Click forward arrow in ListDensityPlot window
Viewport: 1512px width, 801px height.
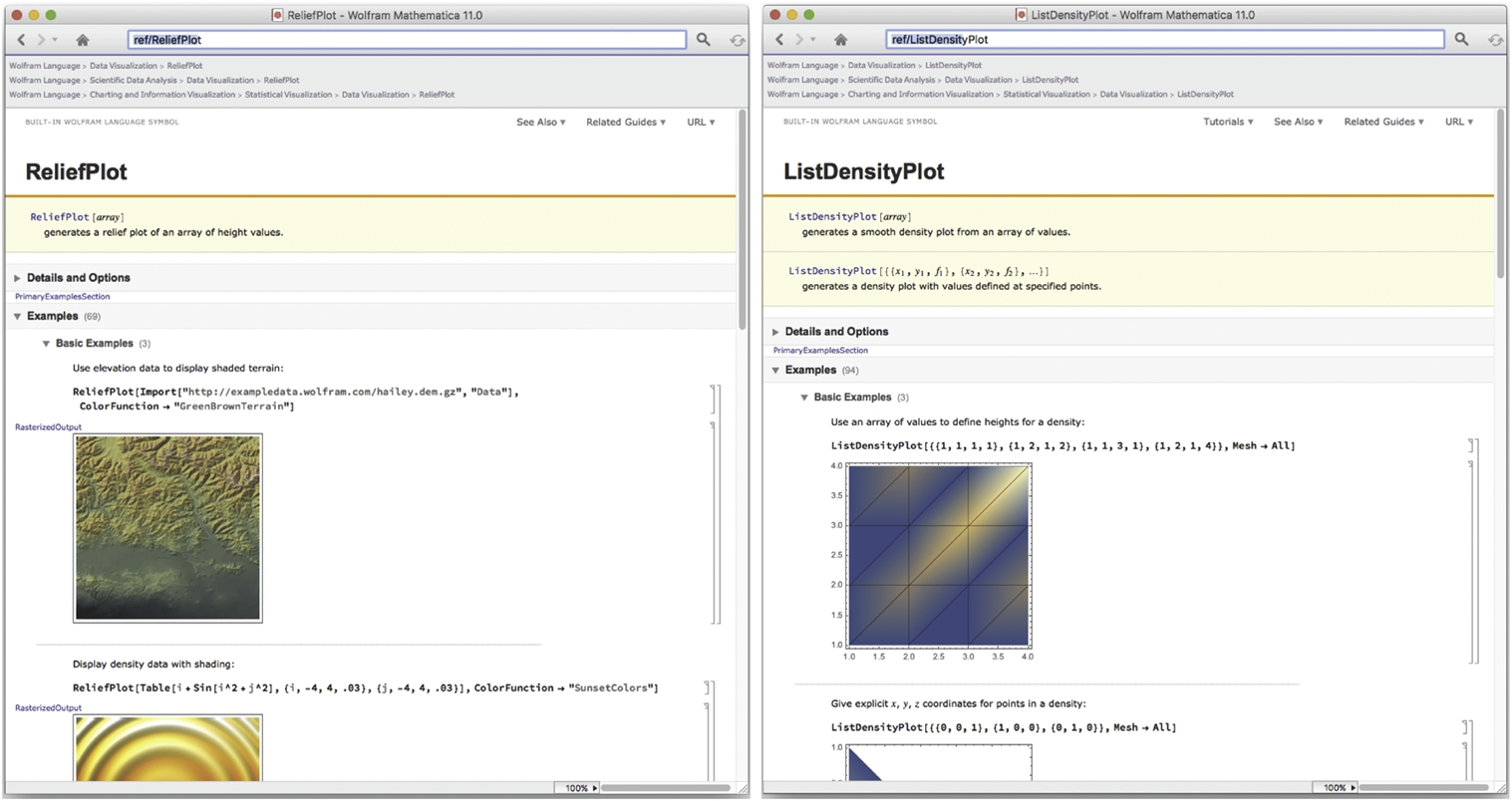click(x=799, y=40)
